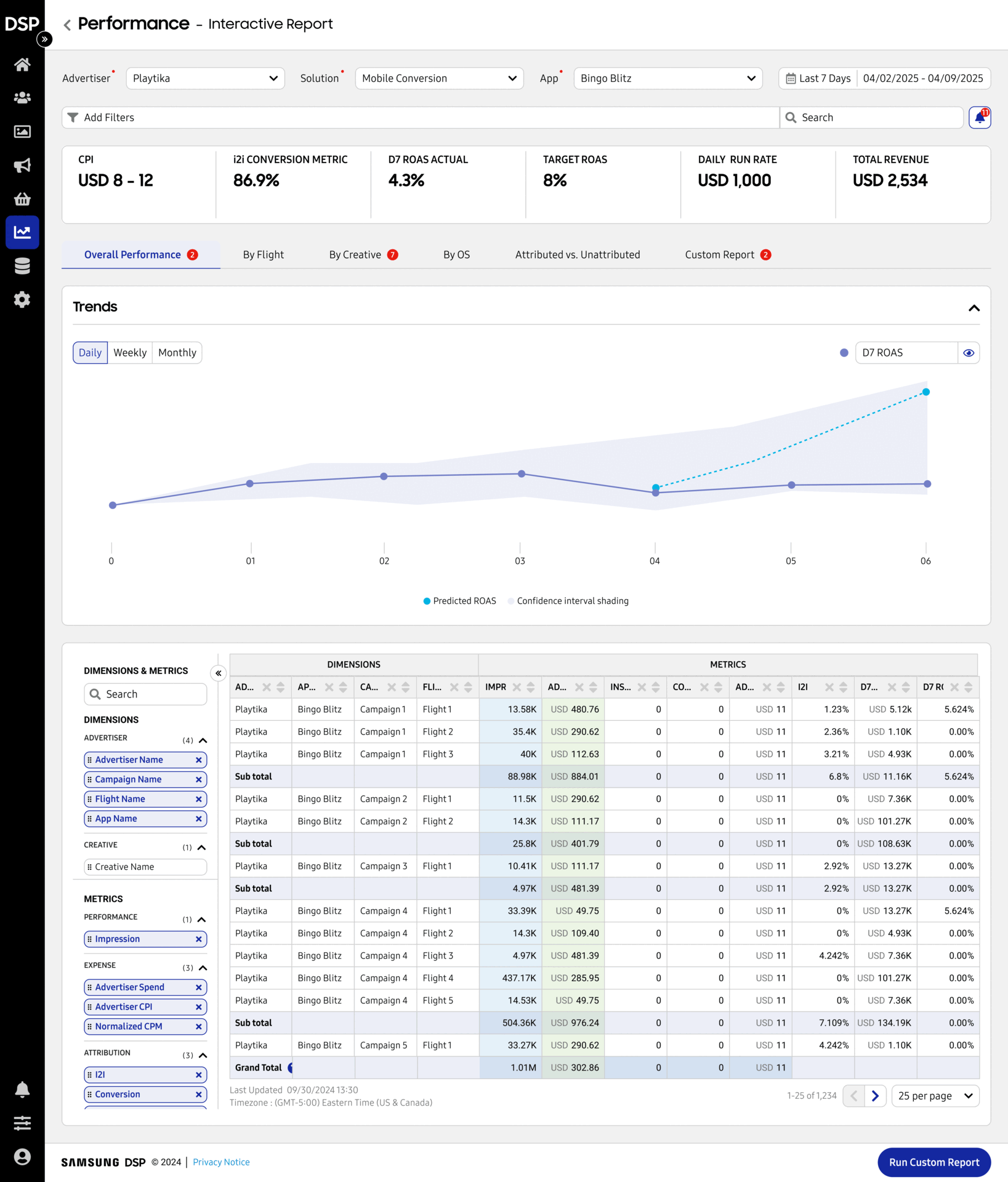Open the shopping basket icon in sidebar
Viewport: 1008px width, 1182px height.
[x=22, y=199]
